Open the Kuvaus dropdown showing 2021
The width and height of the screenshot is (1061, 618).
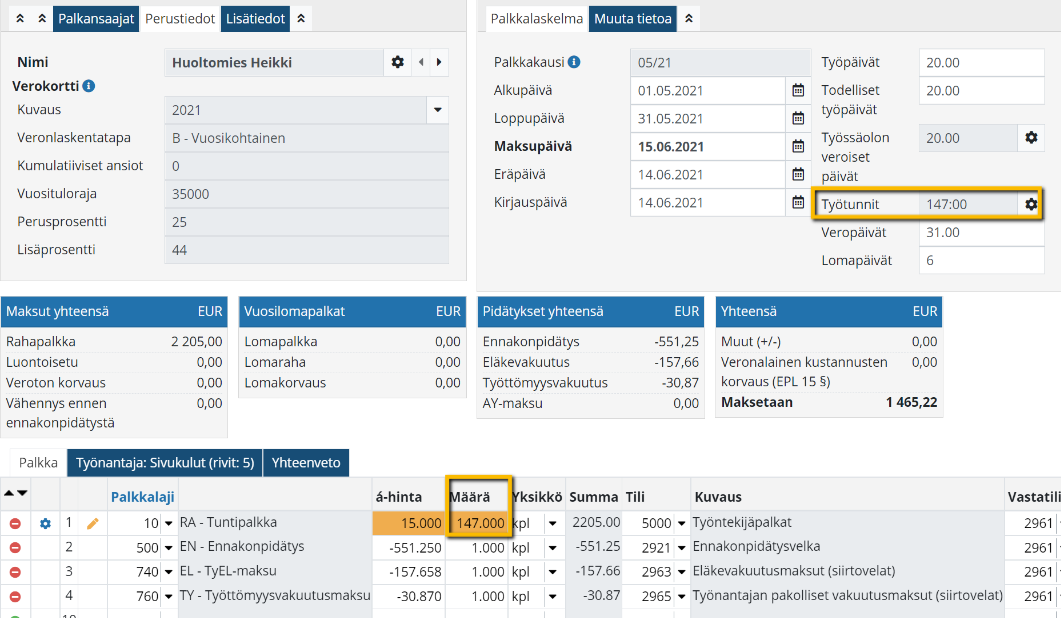point(437,110)
